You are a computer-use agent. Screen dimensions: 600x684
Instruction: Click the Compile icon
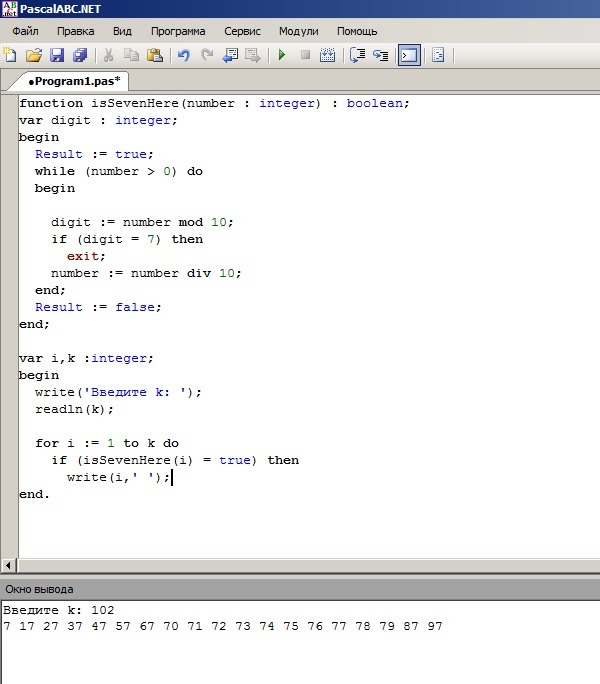click(327, 55)
